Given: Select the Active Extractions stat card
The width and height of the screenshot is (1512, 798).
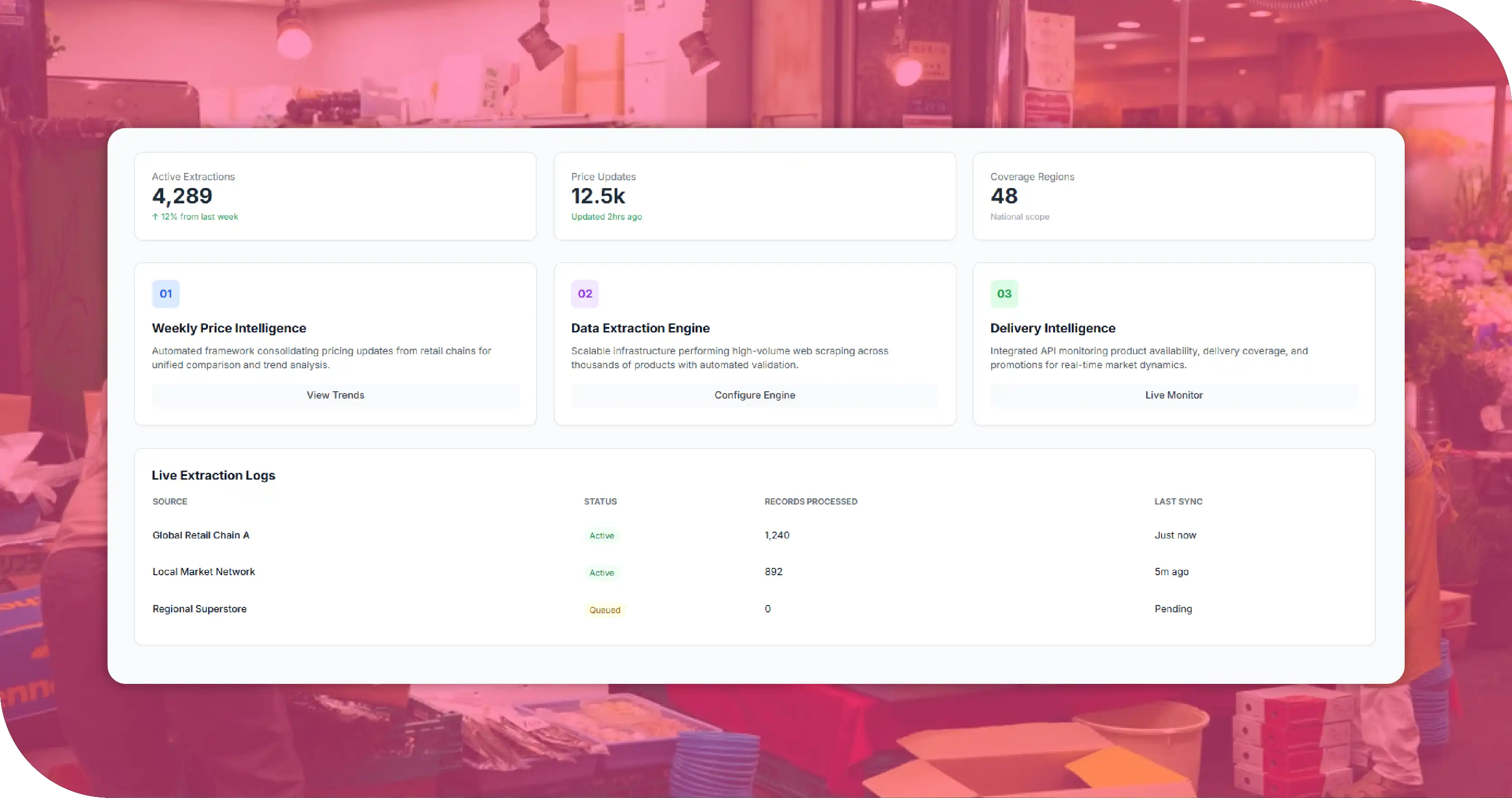Looking at the screenshot, I should click(335, 196).
